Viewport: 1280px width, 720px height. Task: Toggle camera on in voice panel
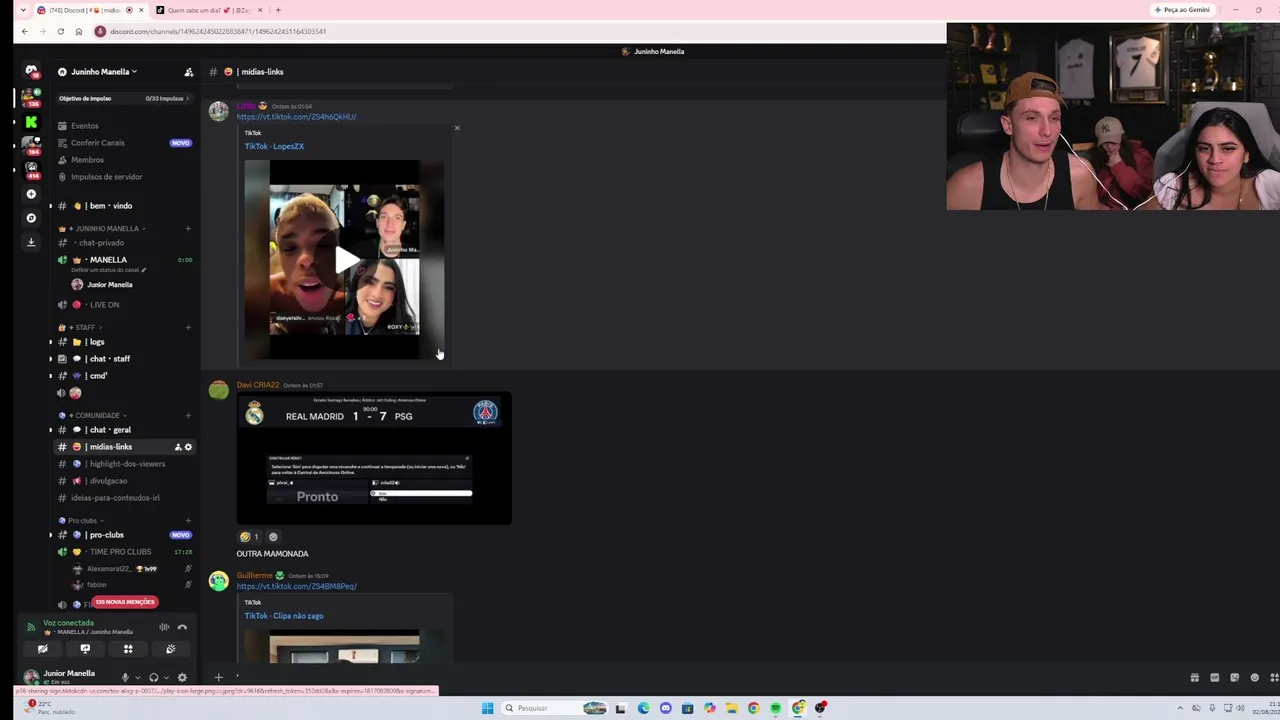42,649
